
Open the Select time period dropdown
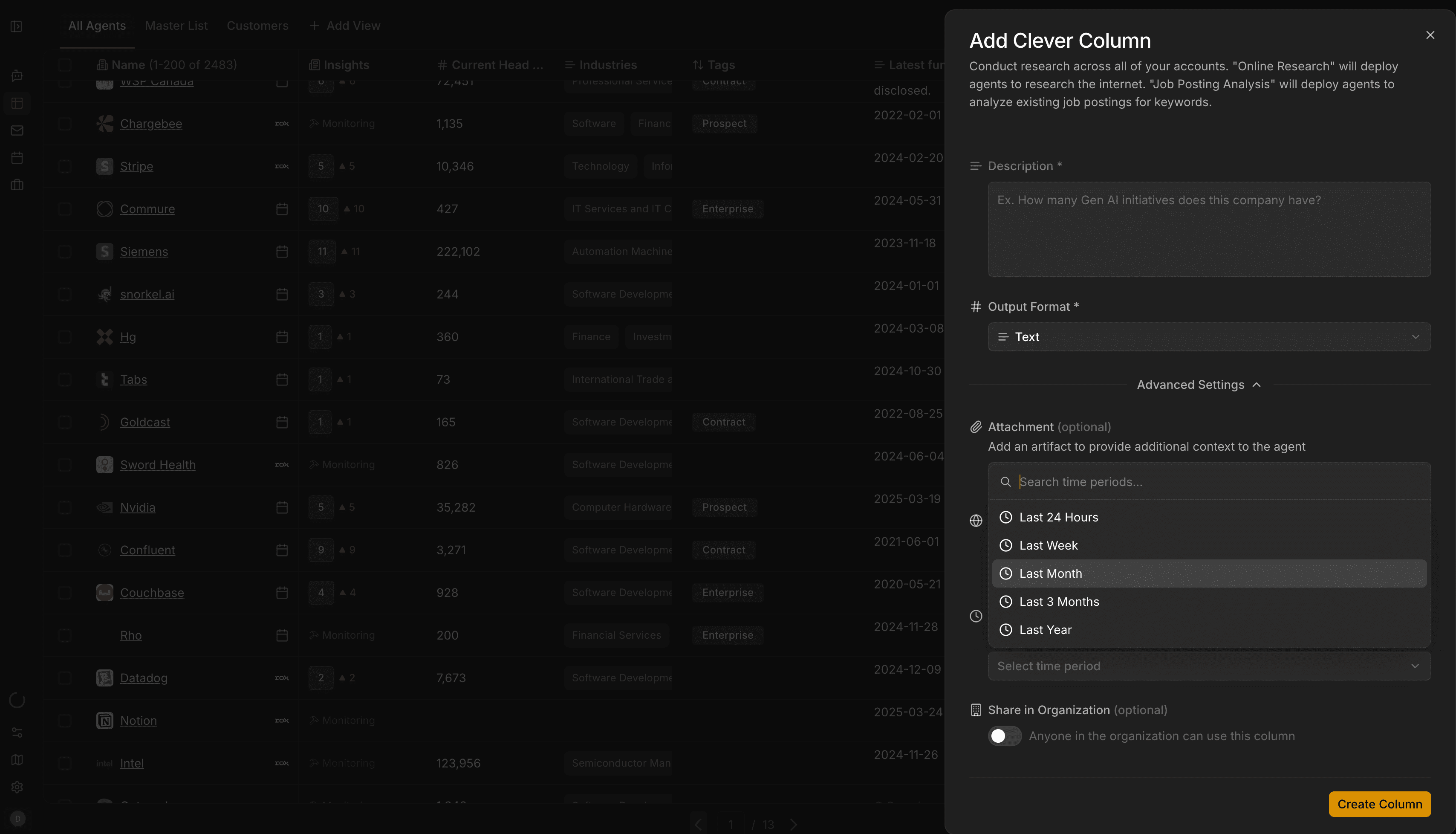point(1209,666)
